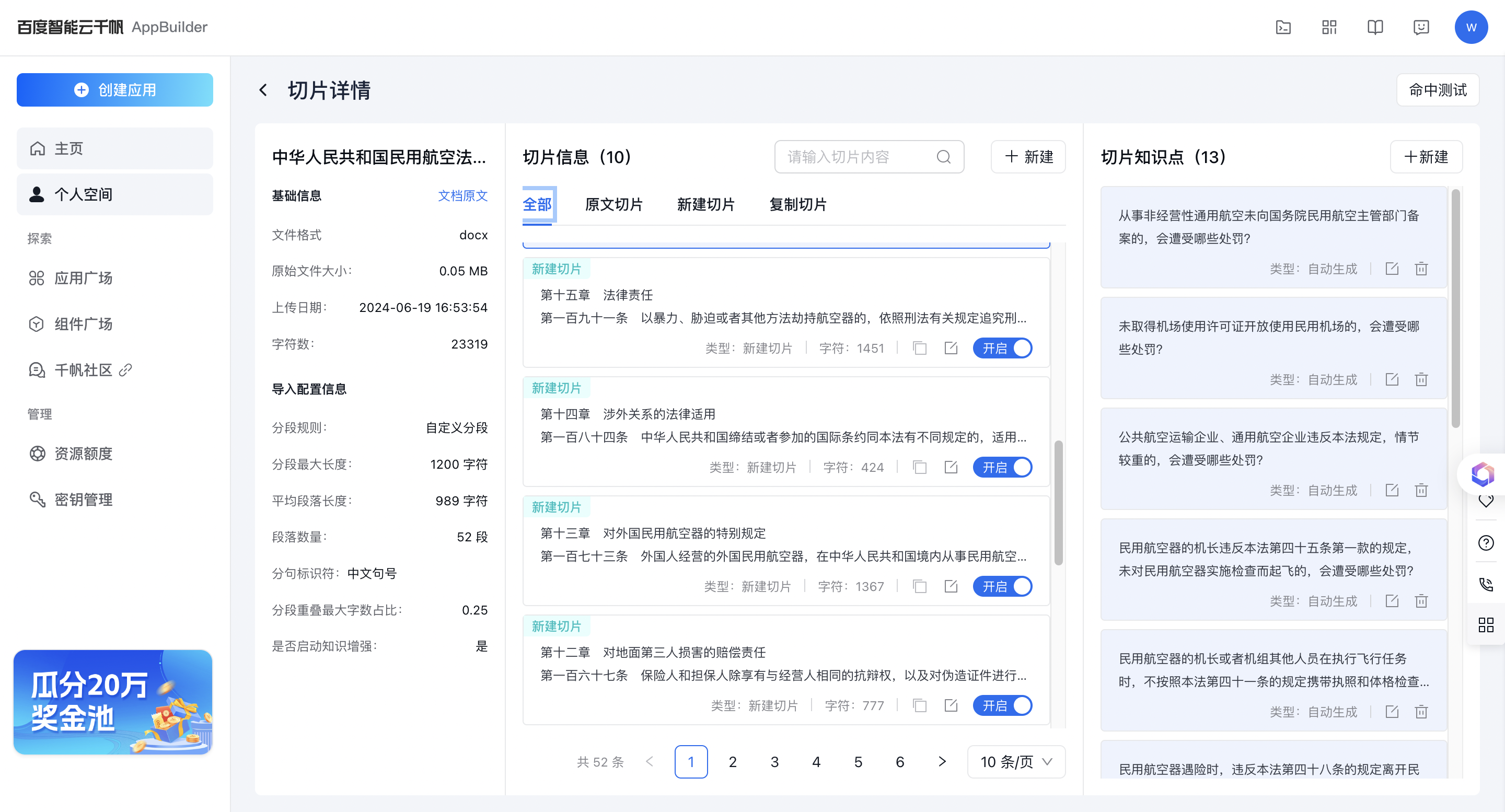
Task: Switch to the 原文切片 tab
Action: pos(613,204)
